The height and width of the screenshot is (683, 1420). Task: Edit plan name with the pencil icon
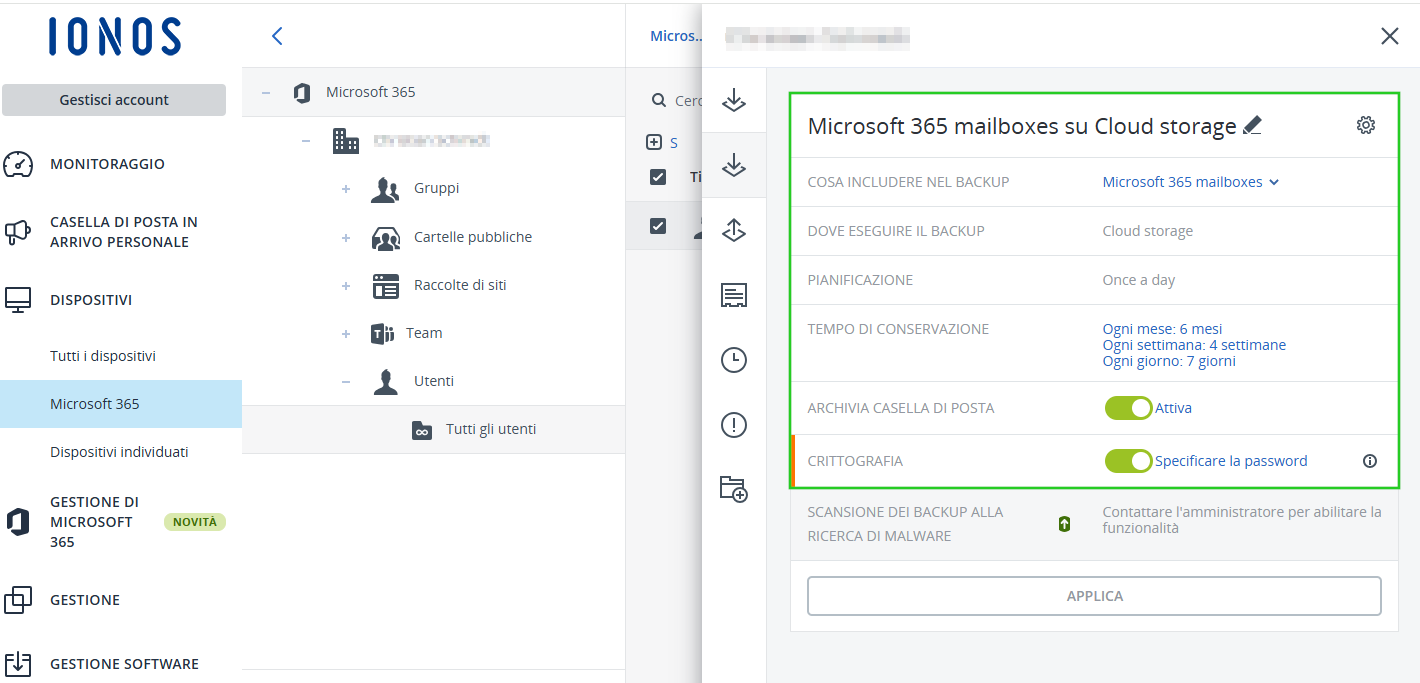1254,124
